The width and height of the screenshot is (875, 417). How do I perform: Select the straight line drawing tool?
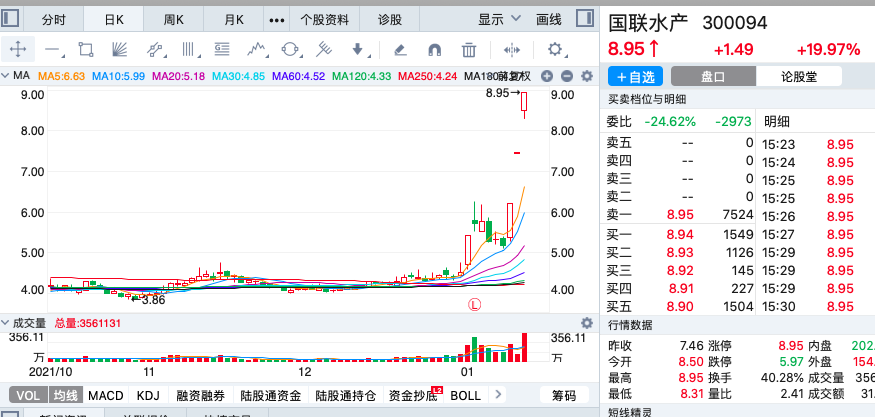[x=53, y=50]
